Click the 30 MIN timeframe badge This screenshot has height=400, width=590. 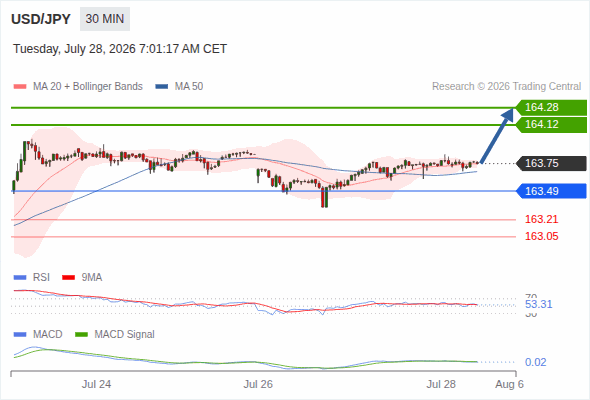click(105, 19)
